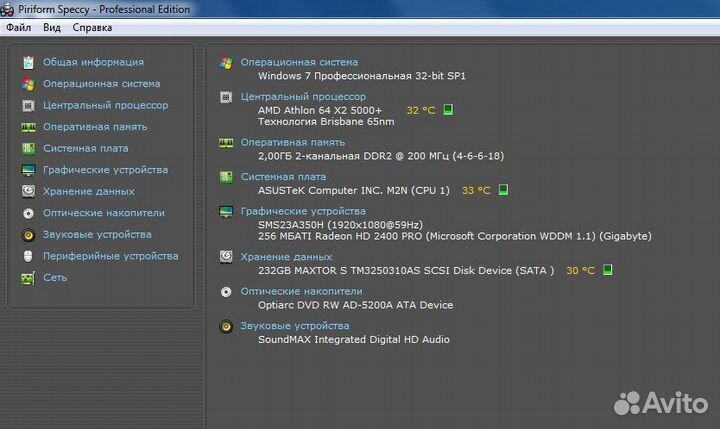
Task: Open the Операционная система summary heading link
Action: click(x=299, y=62)
